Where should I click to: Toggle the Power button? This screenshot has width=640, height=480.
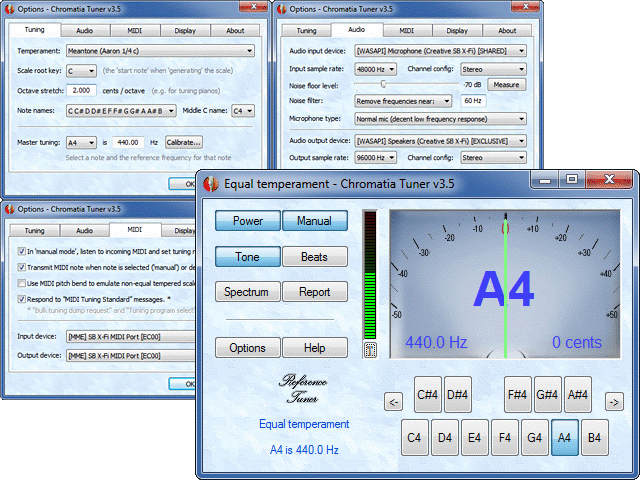tap(248, 221)
